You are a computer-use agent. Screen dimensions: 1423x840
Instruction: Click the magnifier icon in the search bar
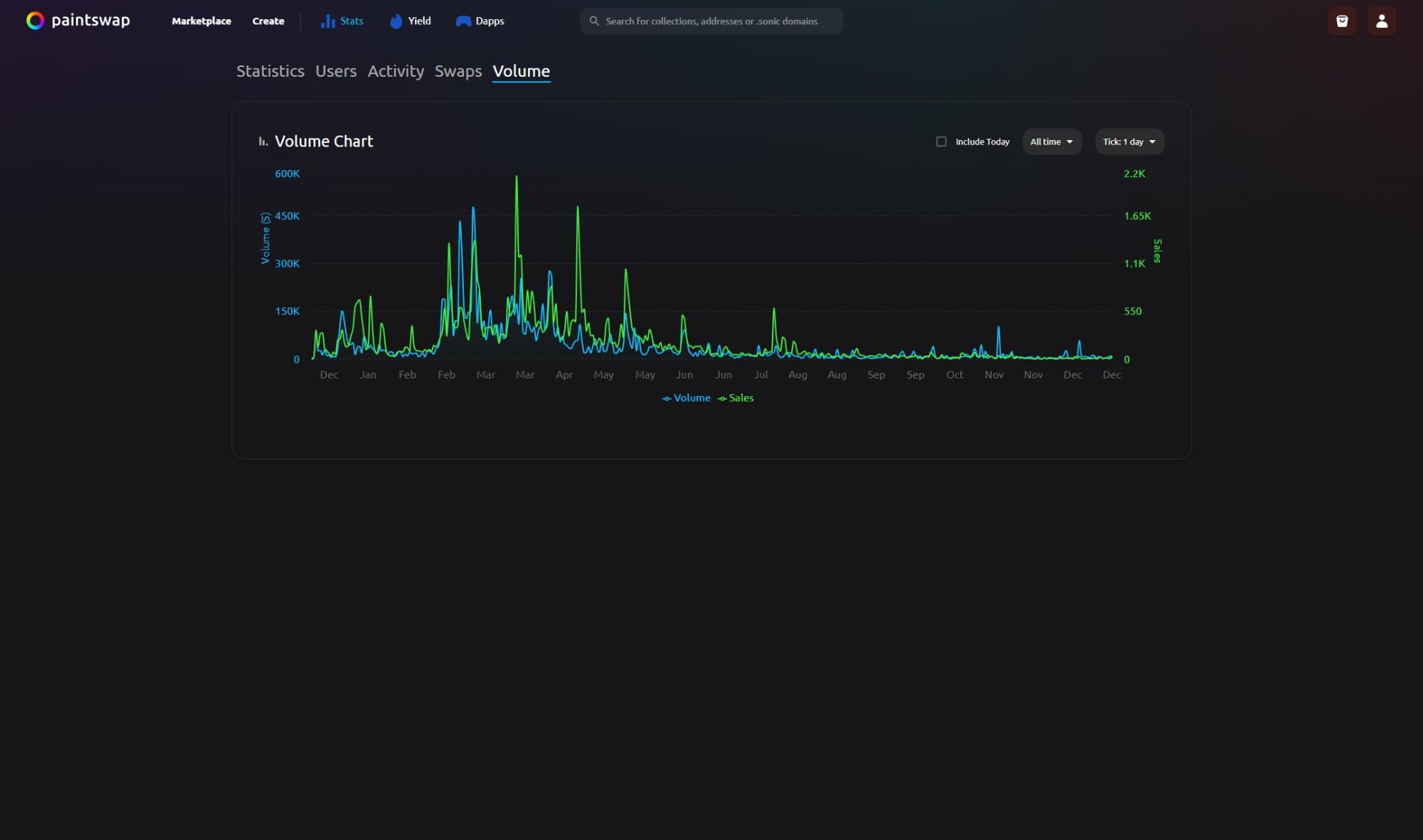(x=594, y=21)
